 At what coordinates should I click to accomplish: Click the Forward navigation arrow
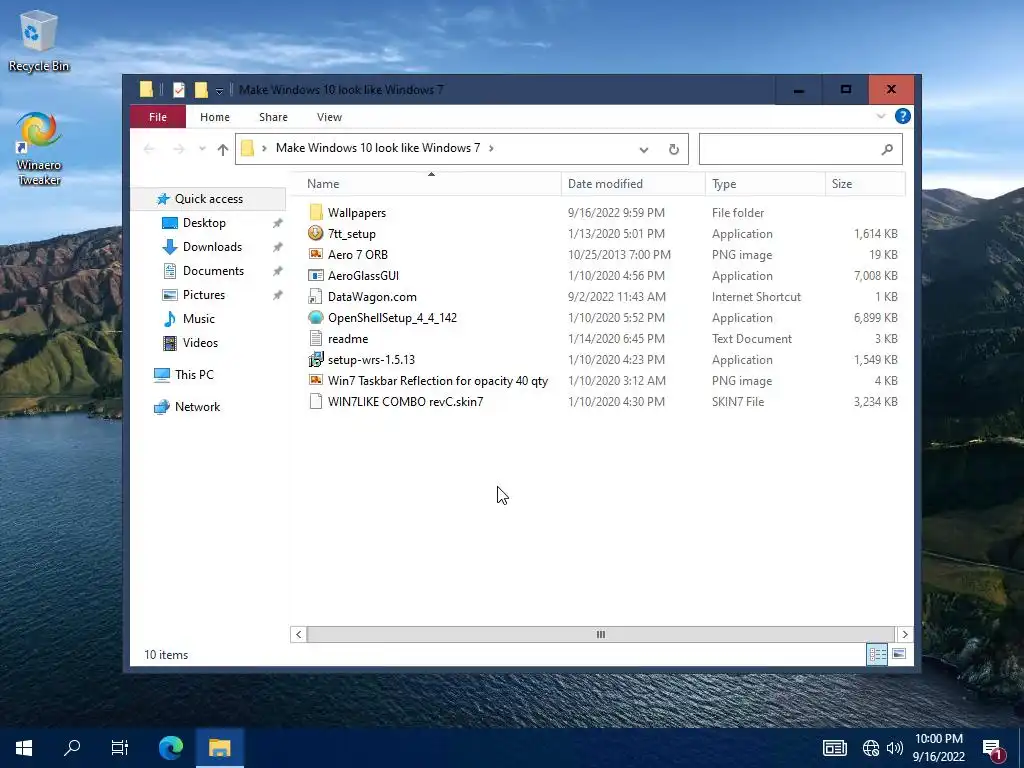pos(178,149)
